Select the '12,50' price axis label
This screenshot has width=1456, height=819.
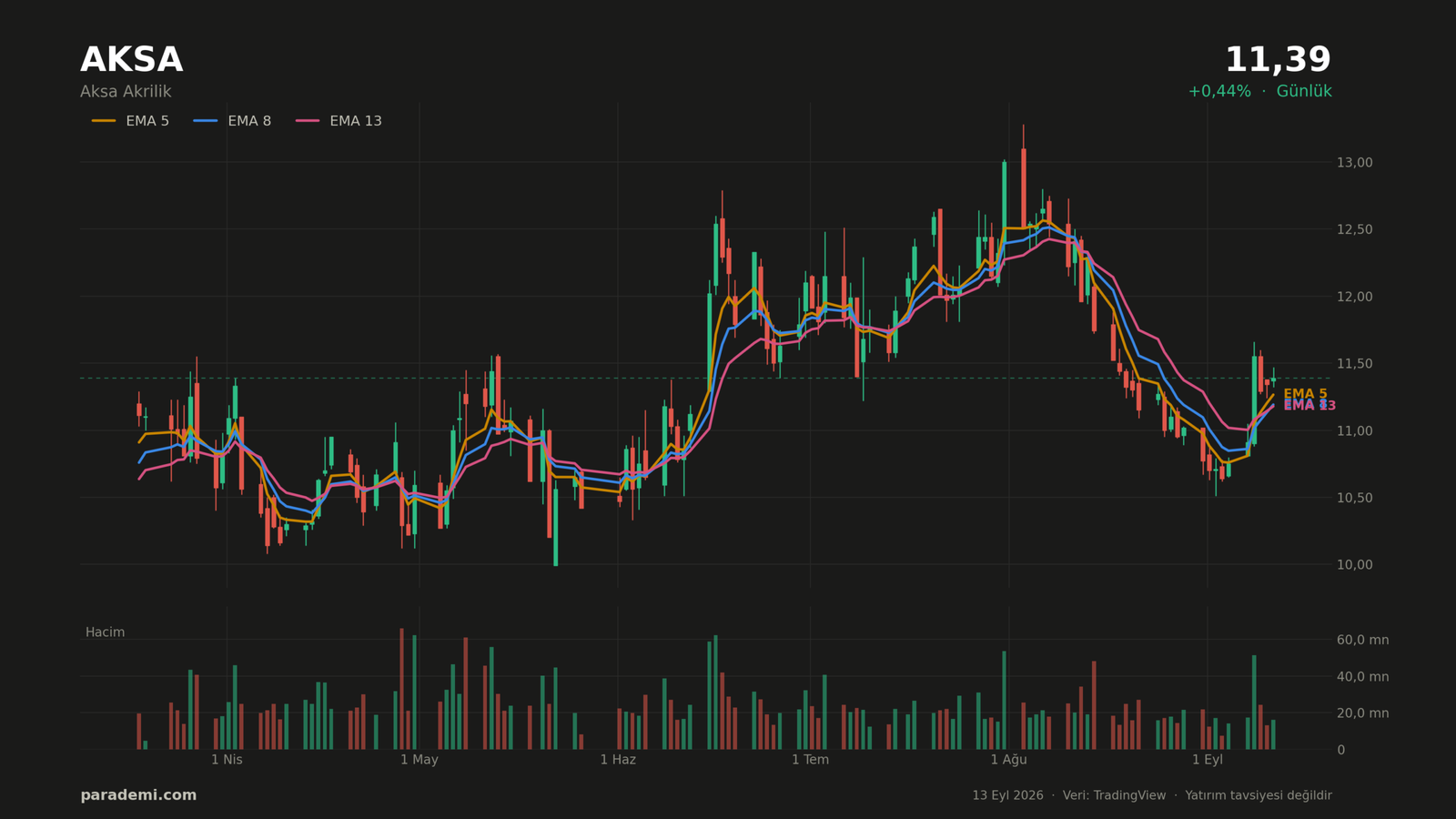(x=1354, y=229)
